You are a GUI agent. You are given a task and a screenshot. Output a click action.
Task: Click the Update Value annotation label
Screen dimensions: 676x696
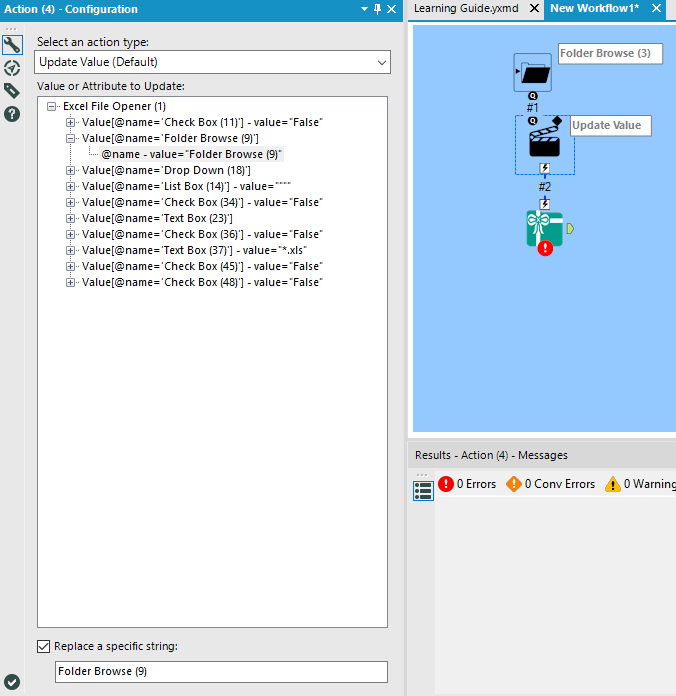[611, 126]
